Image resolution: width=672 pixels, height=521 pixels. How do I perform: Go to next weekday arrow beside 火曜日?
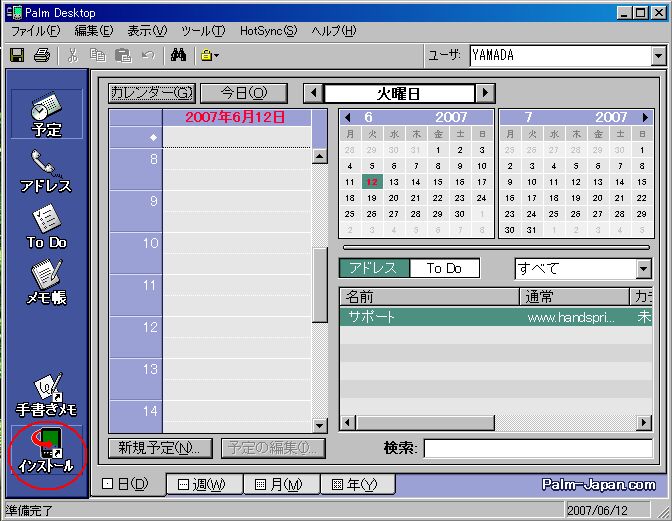pos(485,93)
